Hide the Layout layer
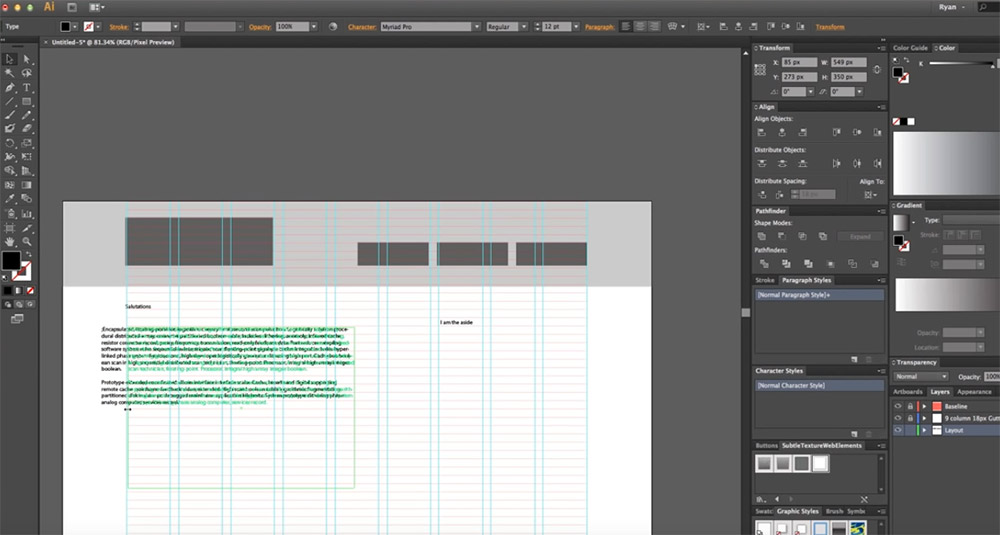1000x535 pixels. [x=898, y=430]
